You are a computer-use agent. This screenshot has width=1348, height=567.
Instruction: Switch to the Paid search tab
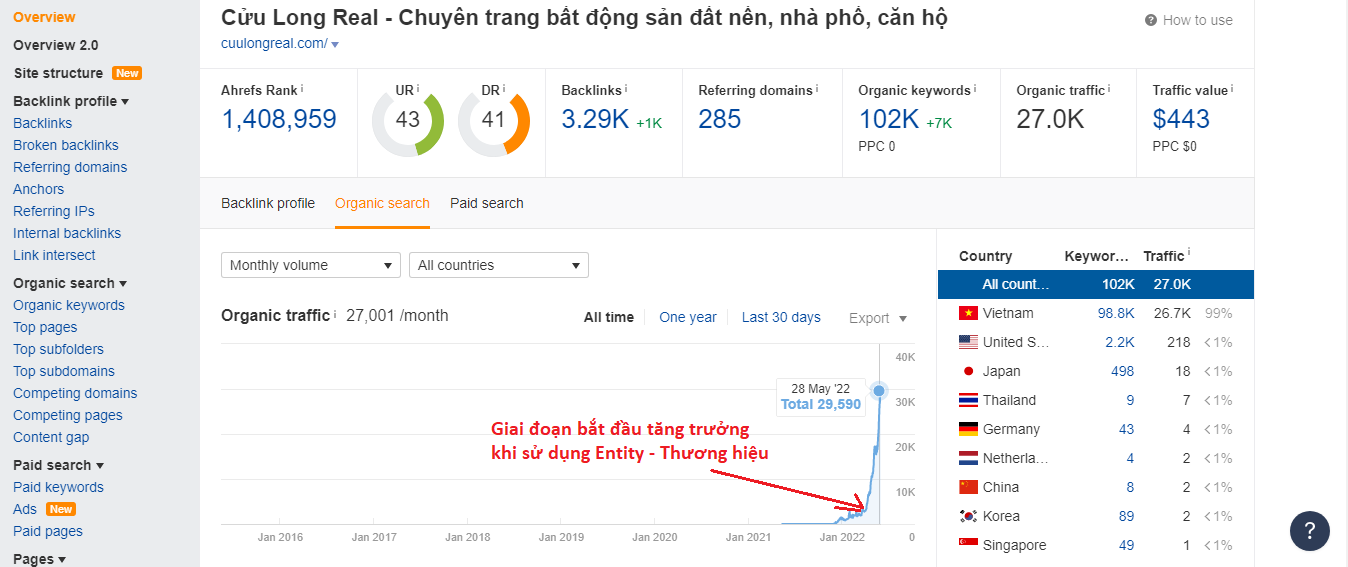[x=487, y=203]
